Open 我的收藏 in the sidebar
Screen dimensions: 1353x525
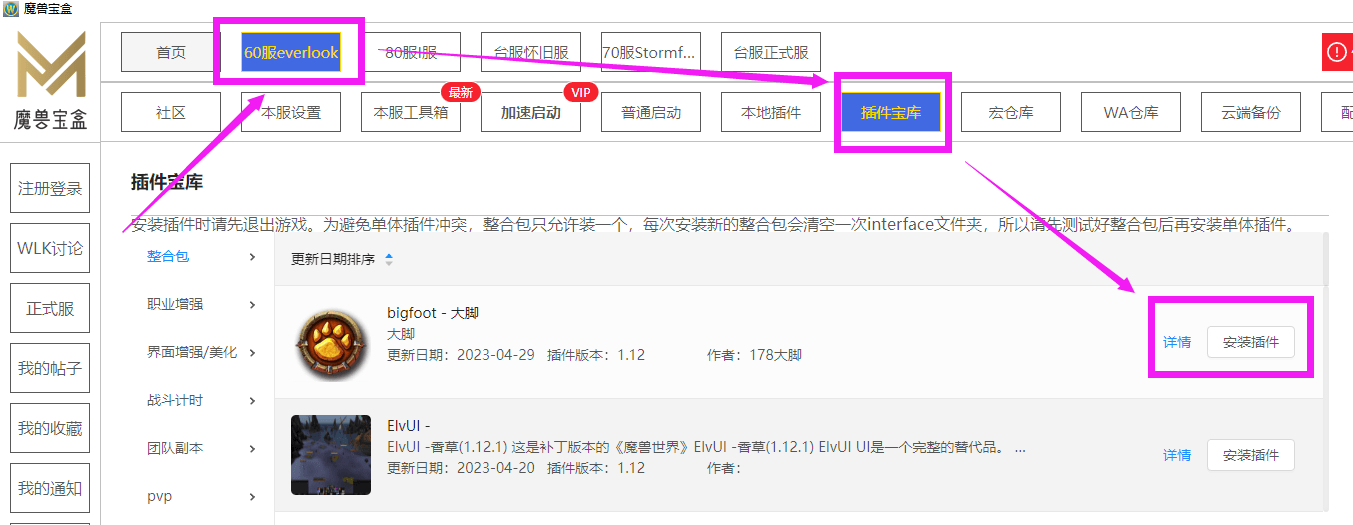50,428
